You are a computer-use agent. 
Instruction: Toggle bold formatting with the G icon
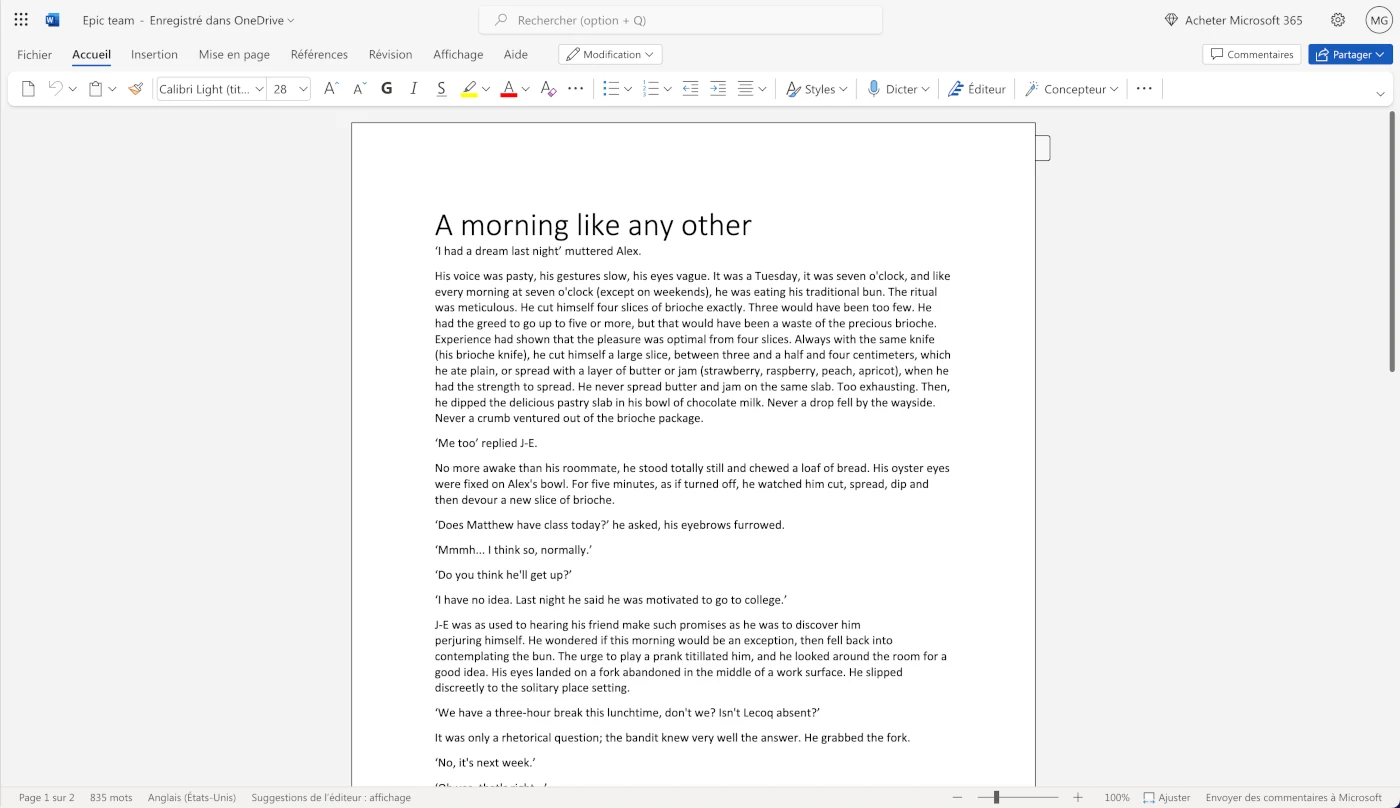click(x=386, y=88)
